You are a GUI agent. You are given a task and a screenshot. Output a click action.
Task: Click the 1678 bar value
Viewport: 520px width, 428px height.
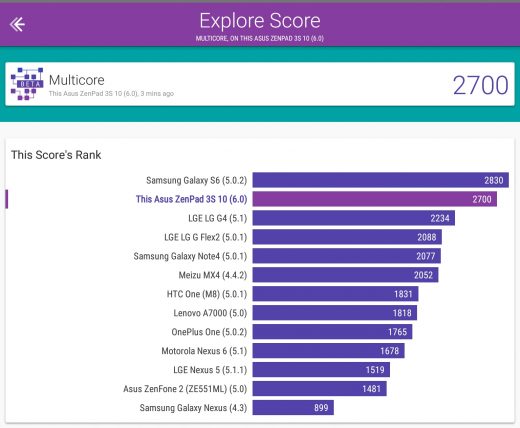coord(390,351)
